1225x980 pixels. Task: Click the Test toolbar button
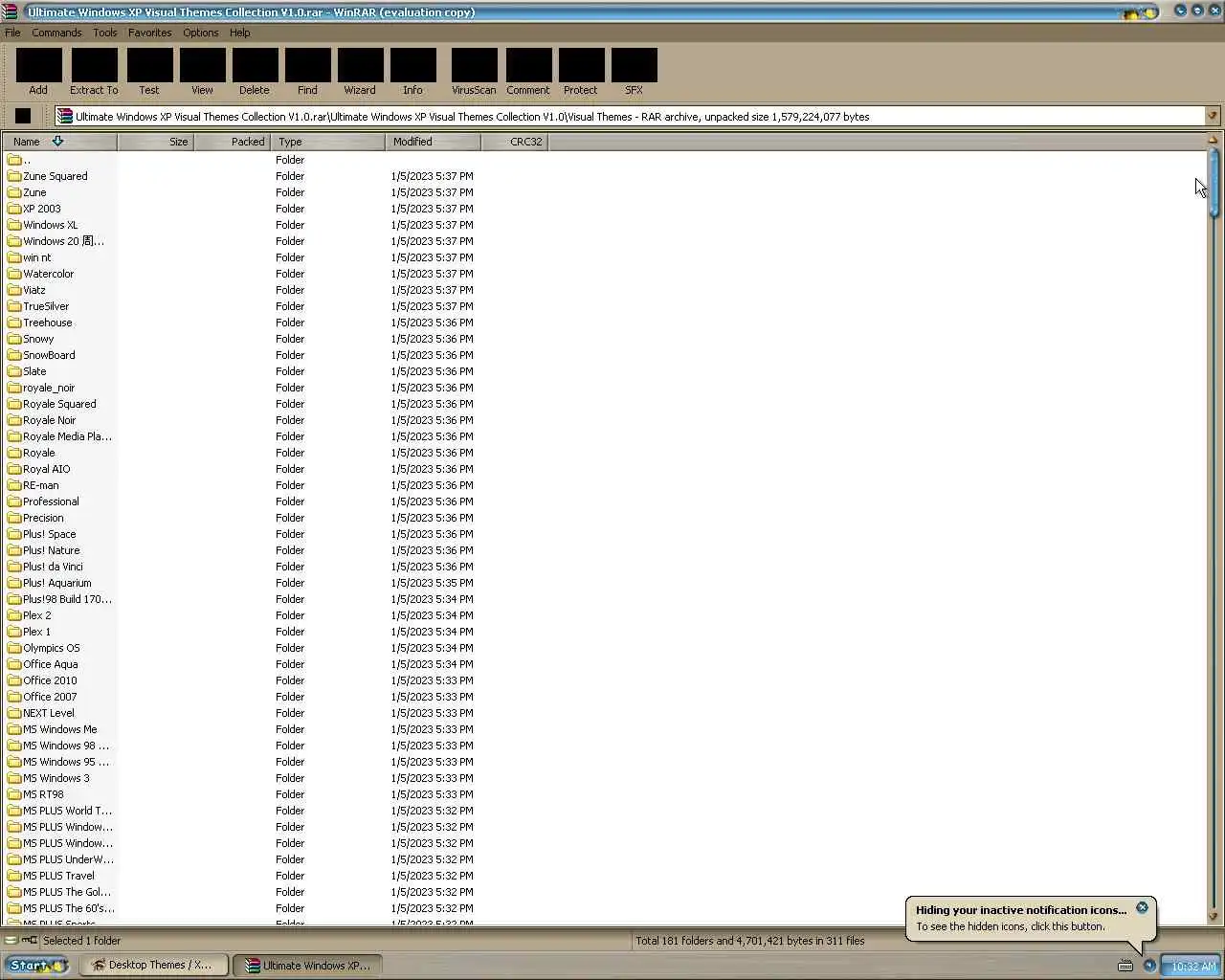pyautogui.click(x=149, y=72)
